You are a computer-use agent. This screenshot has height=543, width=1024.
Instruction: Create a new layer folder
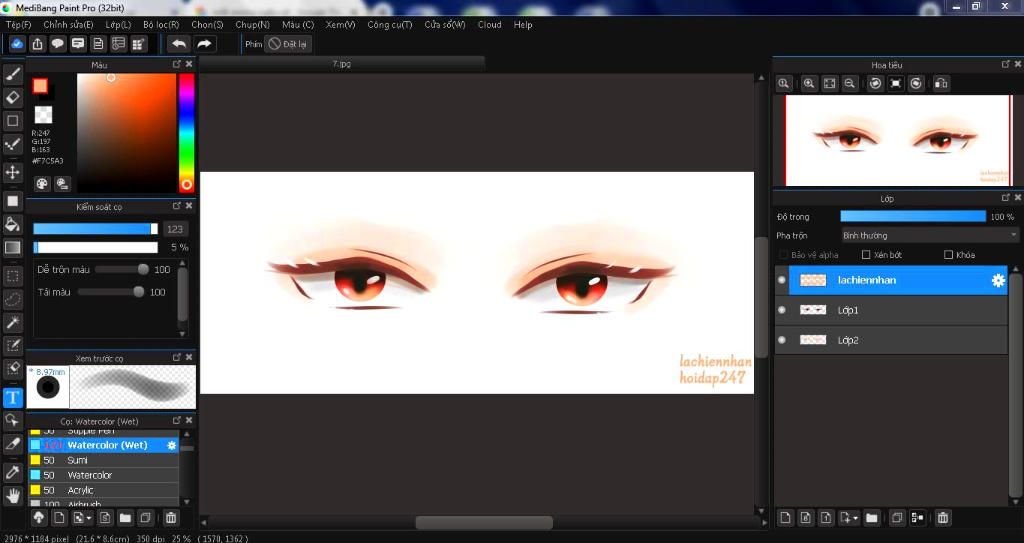pyautogui.click(x=871, y=518)
